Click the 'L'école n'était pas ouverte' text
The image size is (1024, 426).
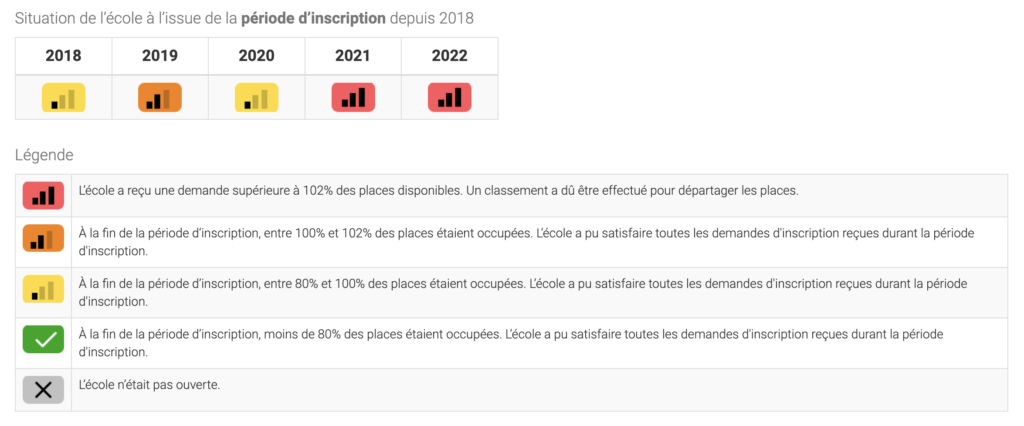click(x=149, y=385)
